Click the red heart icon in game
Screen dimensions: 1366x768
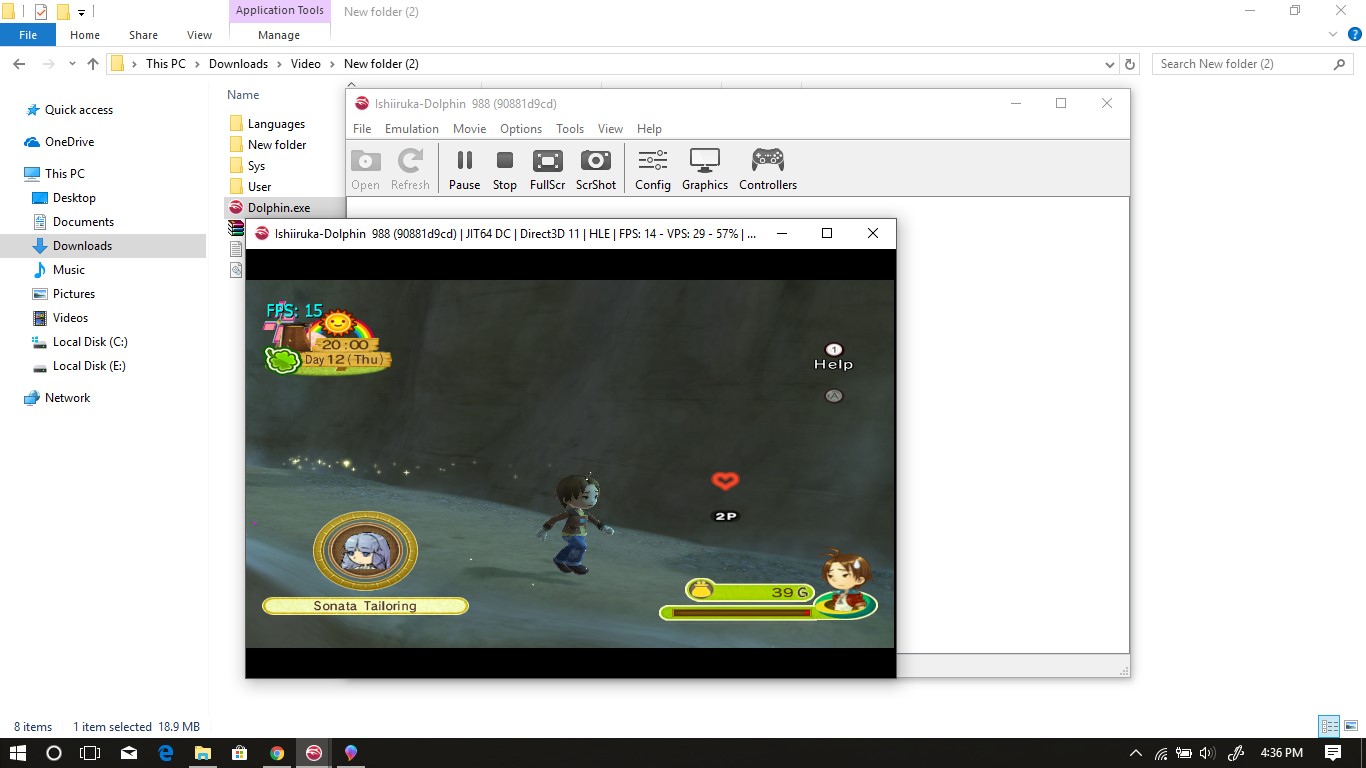click(725, 481)
